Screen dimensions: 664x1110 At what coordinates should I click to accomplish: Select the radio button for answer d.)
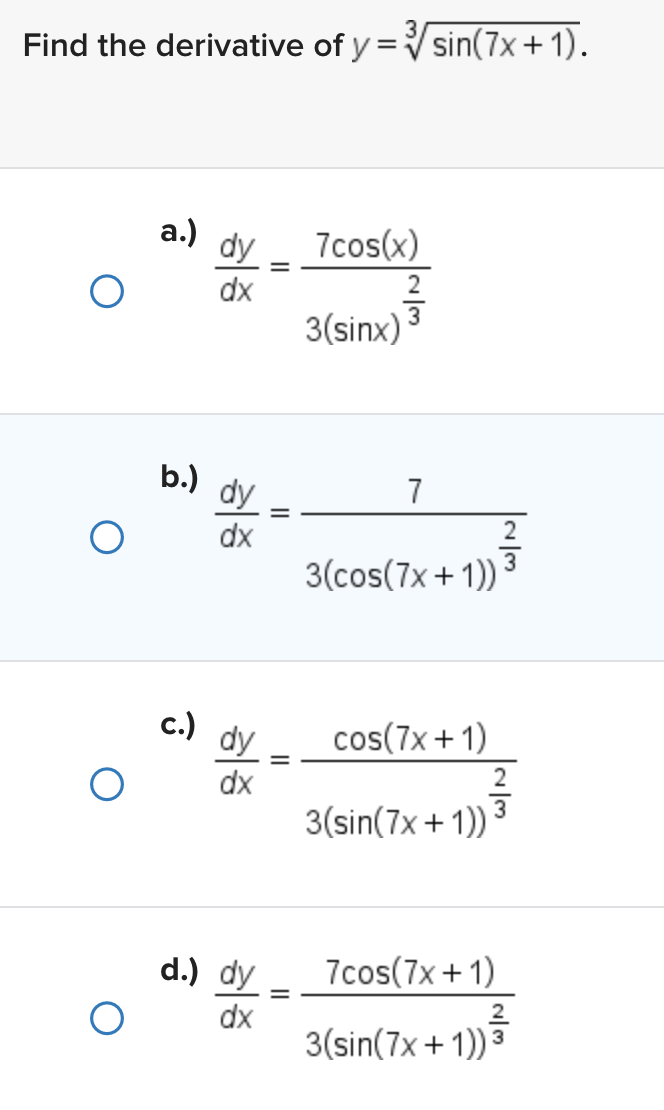point(107,1016)
